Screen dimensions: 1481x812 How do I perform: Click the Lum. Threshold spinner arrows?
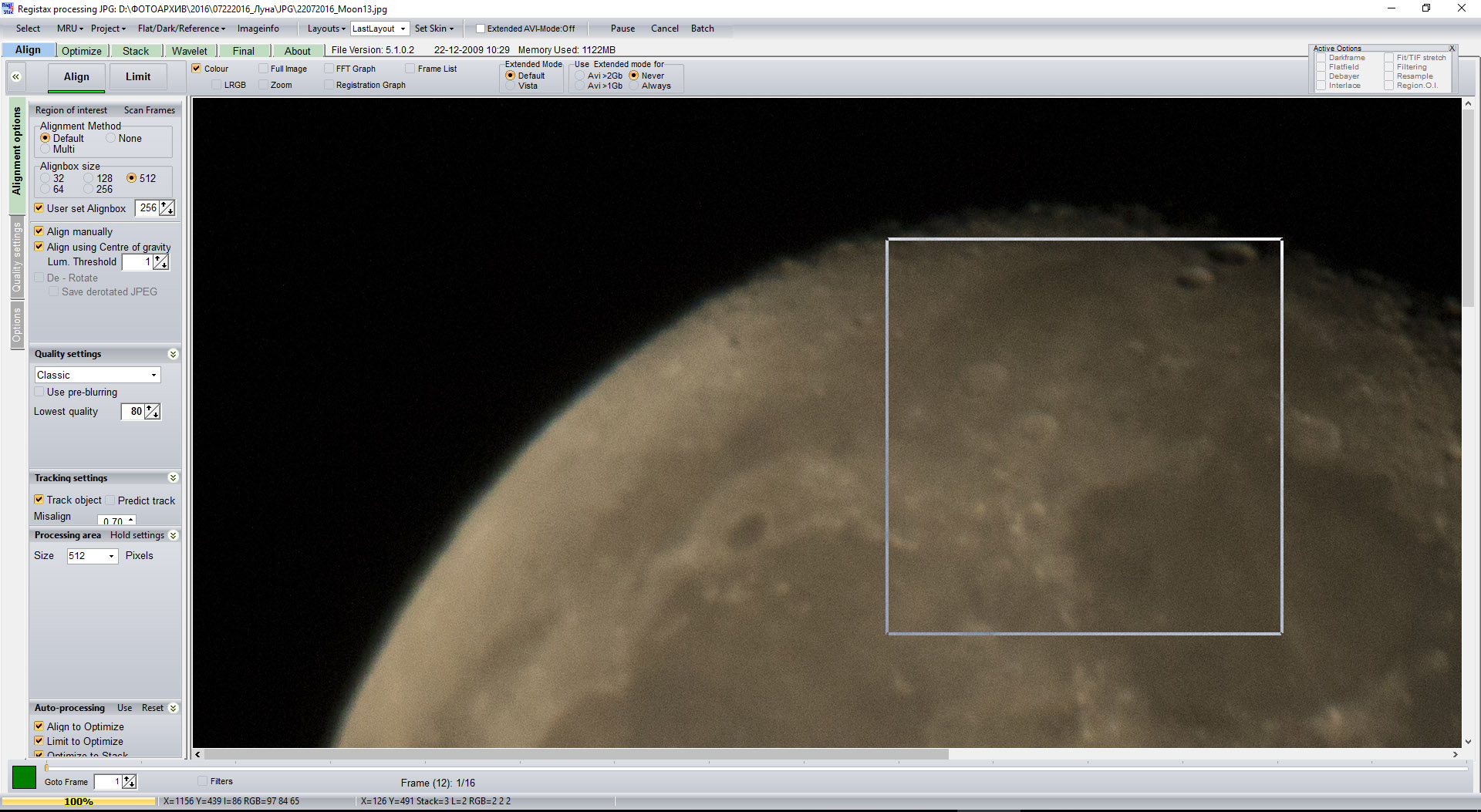(160, 262)
